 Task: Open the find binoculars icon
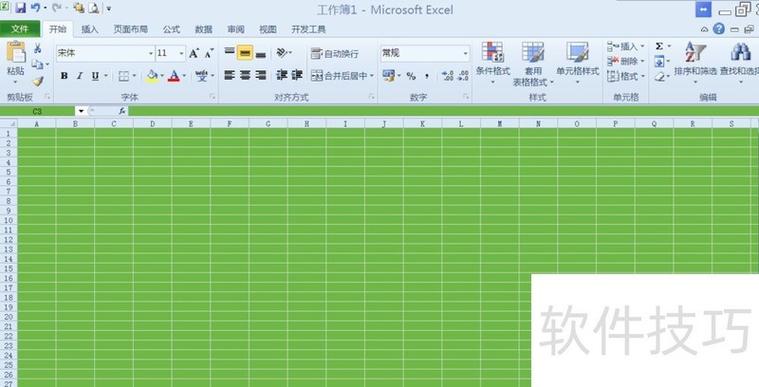(x=740, y=52)
